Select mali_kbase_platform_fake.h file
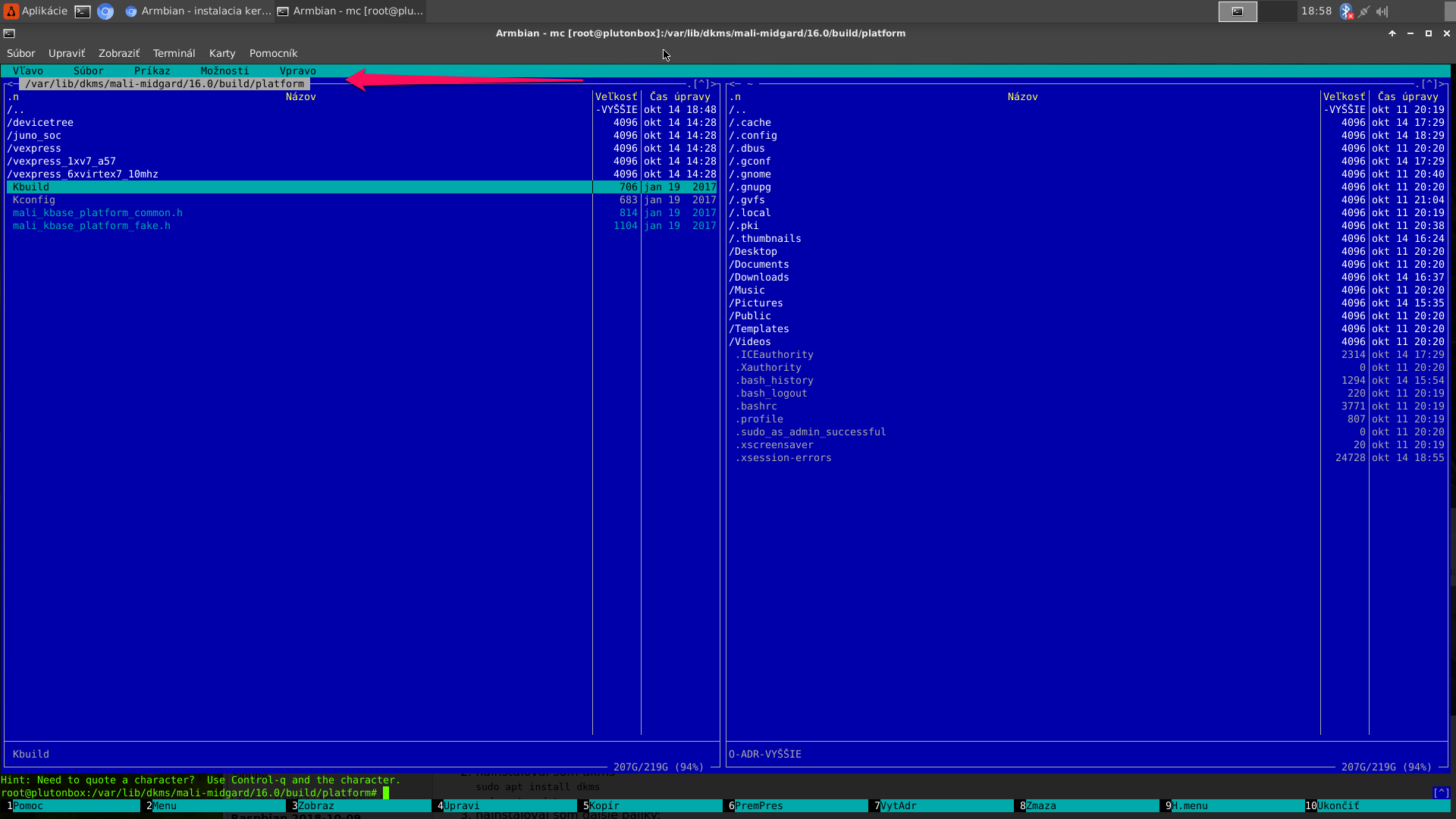Screen dimensions: 1456x819 [362, 225]
